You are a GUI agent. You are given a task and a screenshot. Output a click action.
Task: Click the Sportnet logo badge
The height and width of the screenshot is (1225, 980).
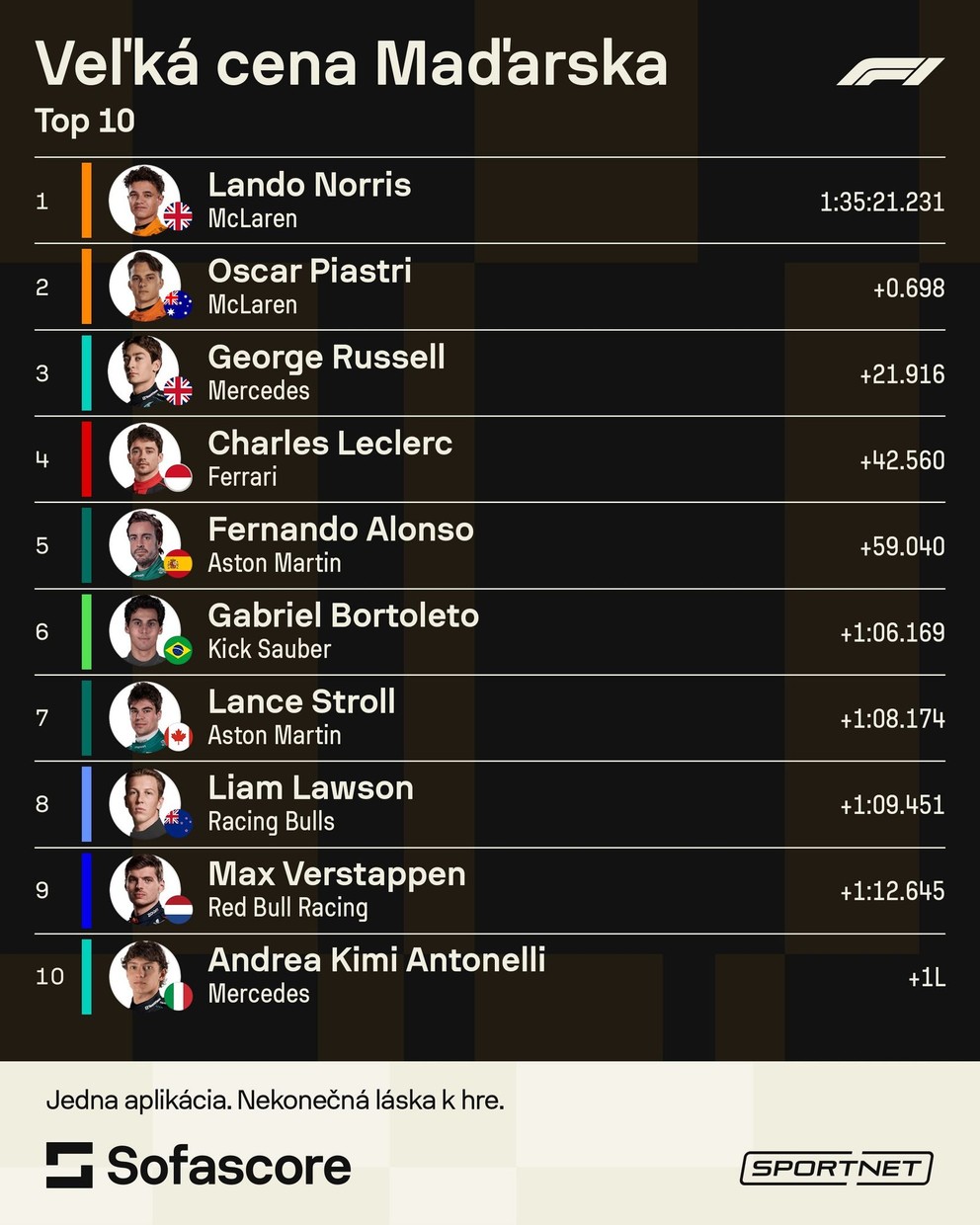tap(836, 1168)
